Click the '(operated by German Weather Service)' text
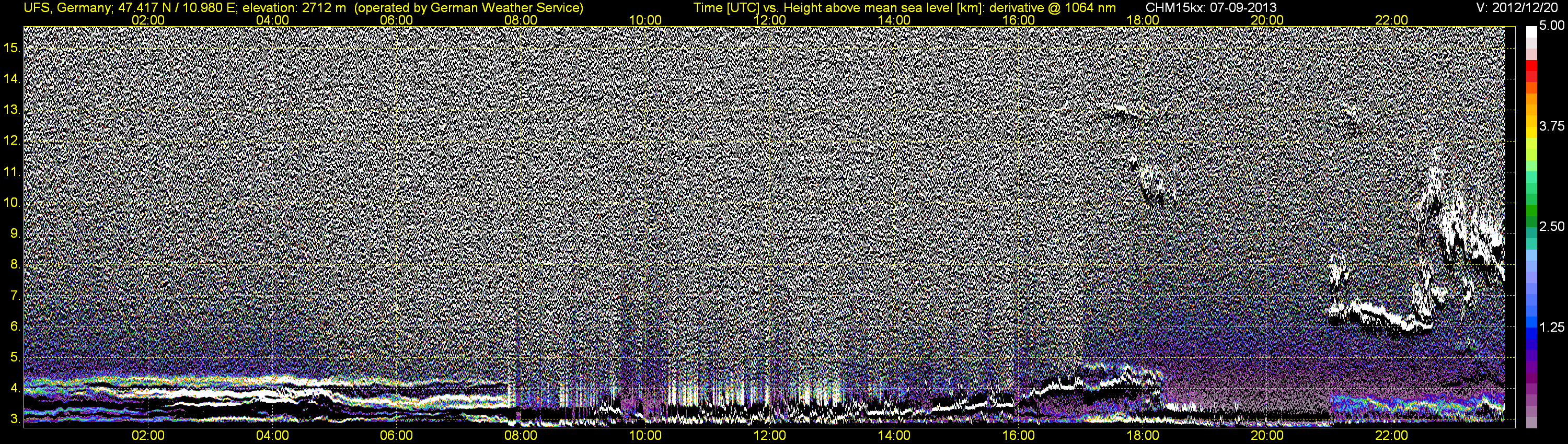 (x=468, y=8)
